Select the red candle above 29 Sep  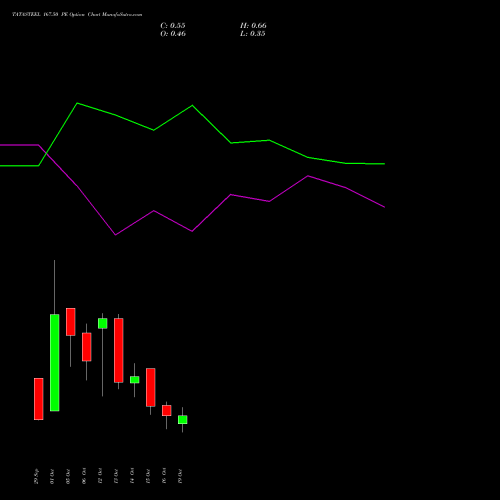pos(39,399)
